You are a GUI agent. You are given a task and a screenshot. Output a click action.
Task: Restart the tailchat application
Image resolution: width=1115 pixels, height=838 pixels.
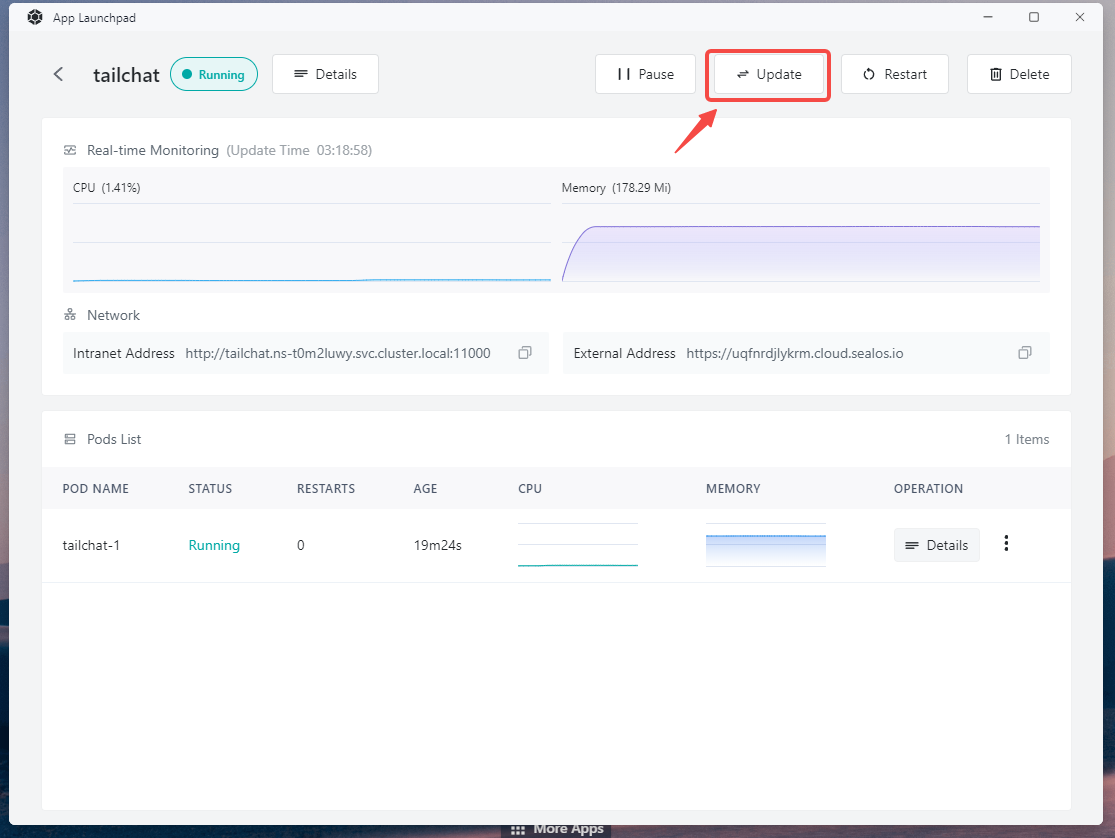tap(894, 74)
